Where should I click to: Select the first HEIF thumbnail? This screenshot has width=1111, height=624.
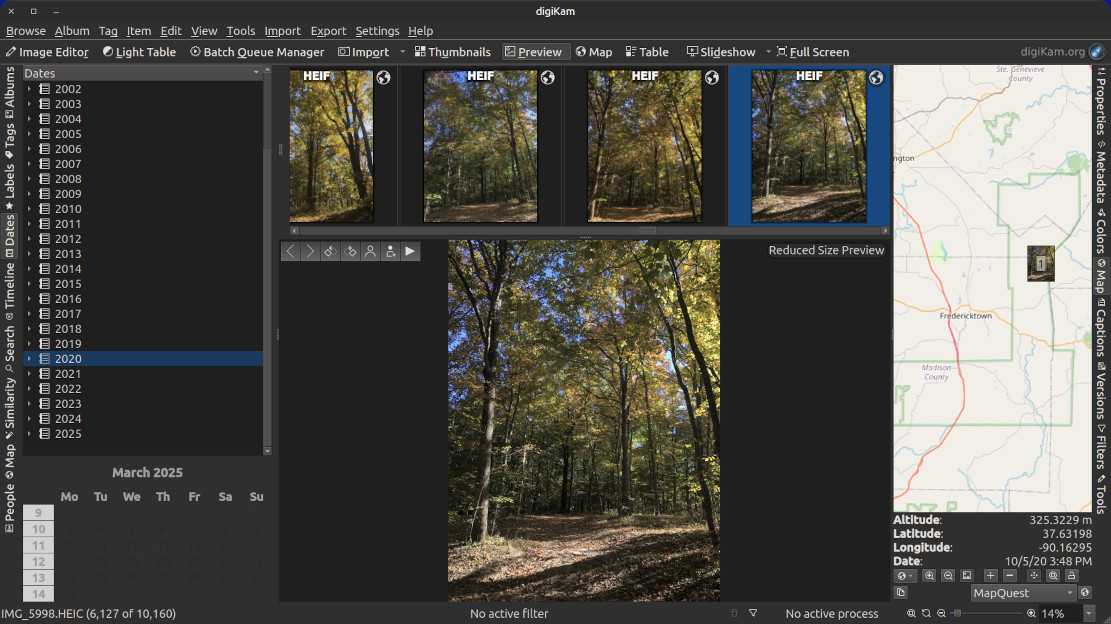[330, 146]
